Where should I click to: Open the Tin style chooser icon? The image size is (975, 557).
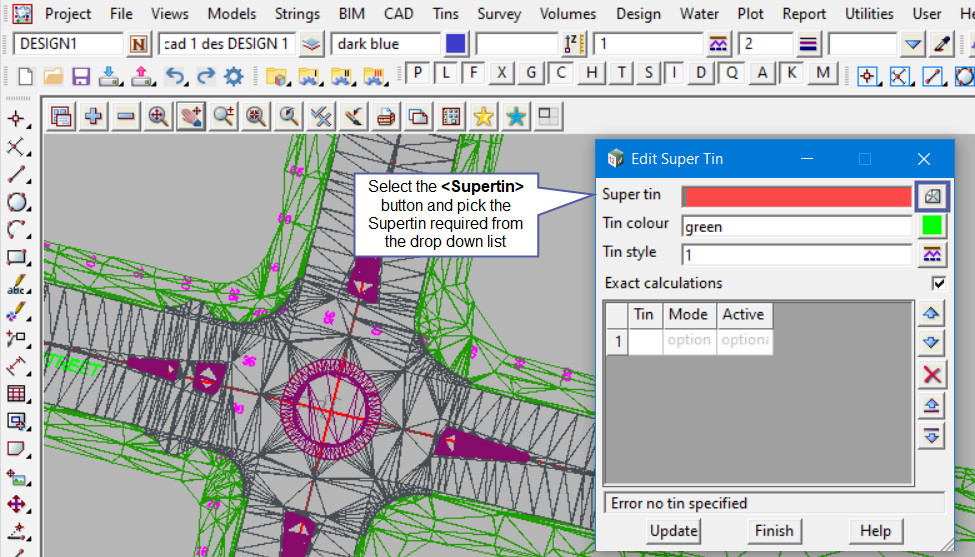point(931,254)
